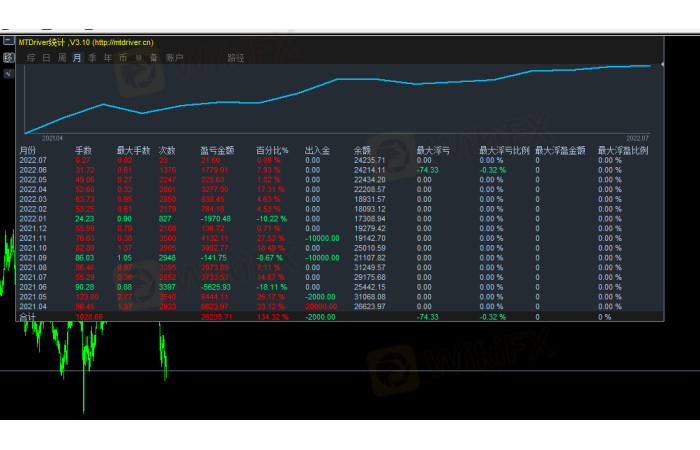Open the 币 currency tab

[123, 58]
